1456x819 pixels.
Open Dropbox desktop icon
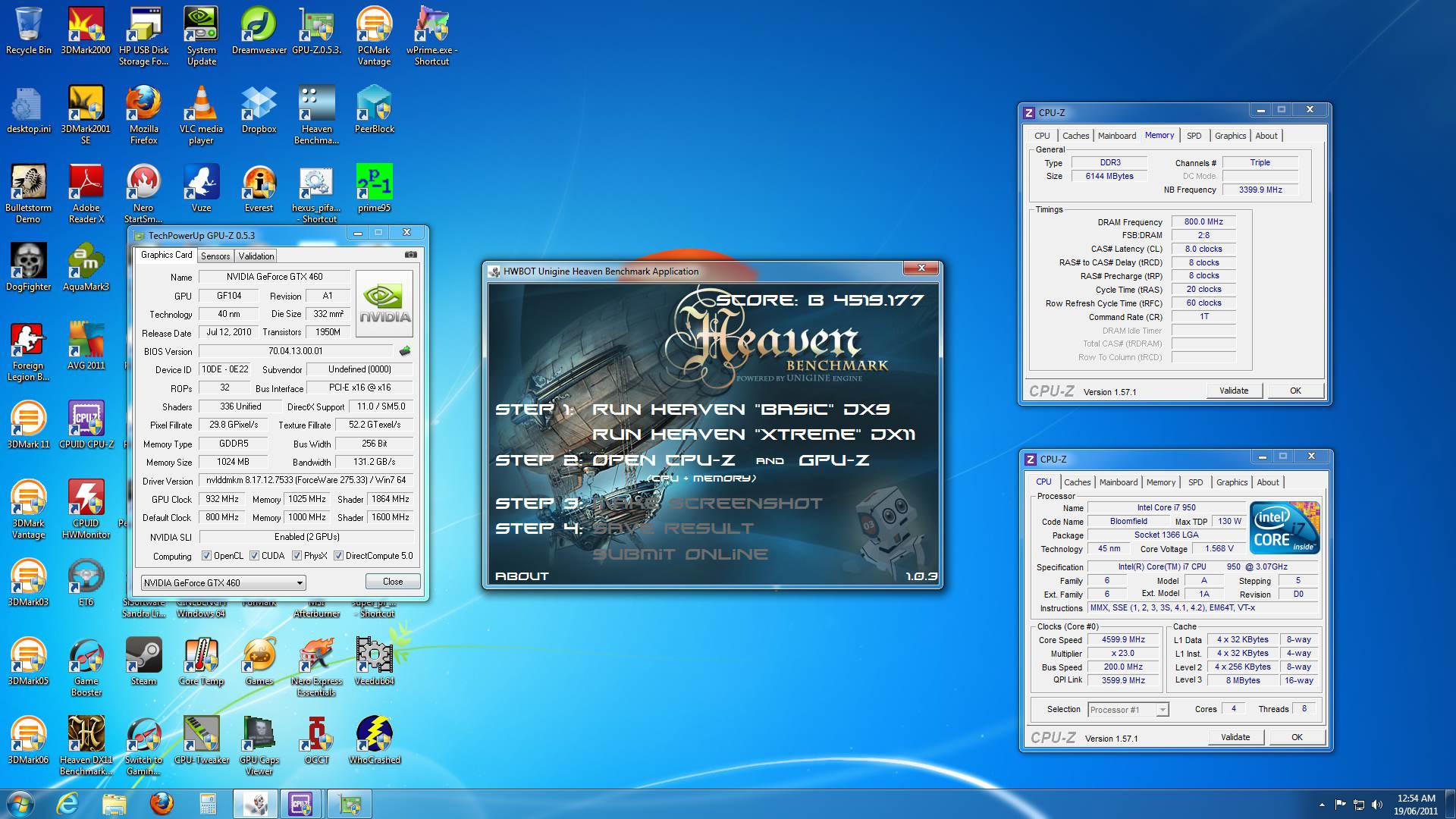point(259,110)
